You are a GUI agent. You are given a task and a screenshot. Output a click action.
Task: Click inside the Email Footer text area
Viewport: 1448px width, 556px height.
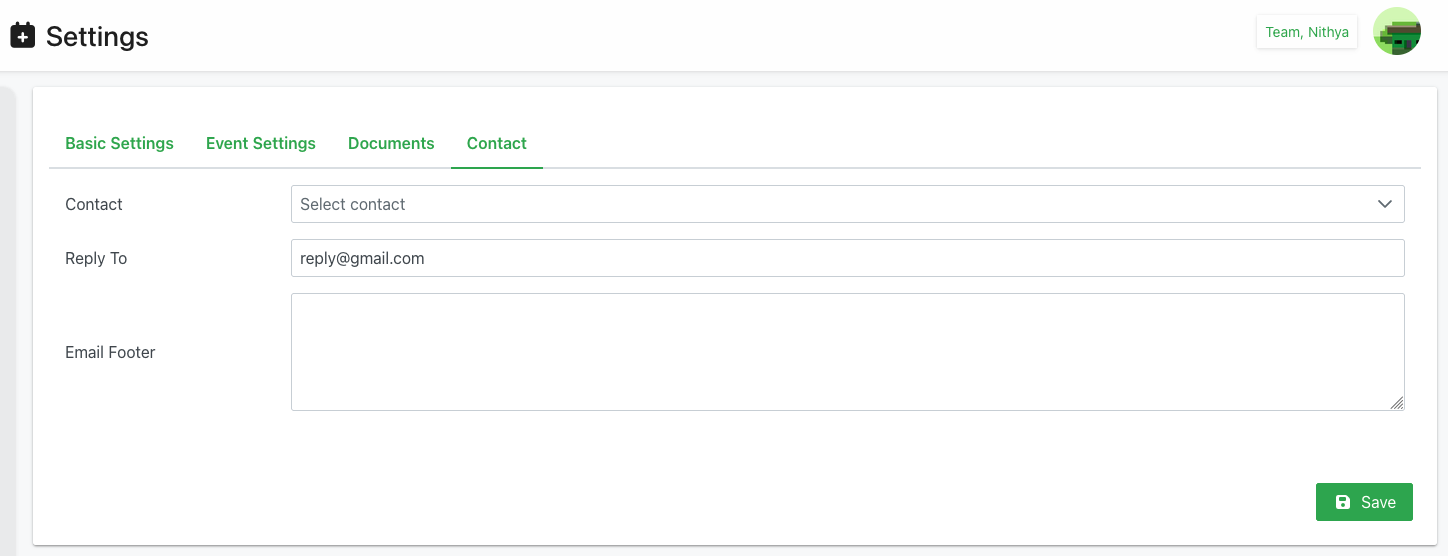coord(846,351)
